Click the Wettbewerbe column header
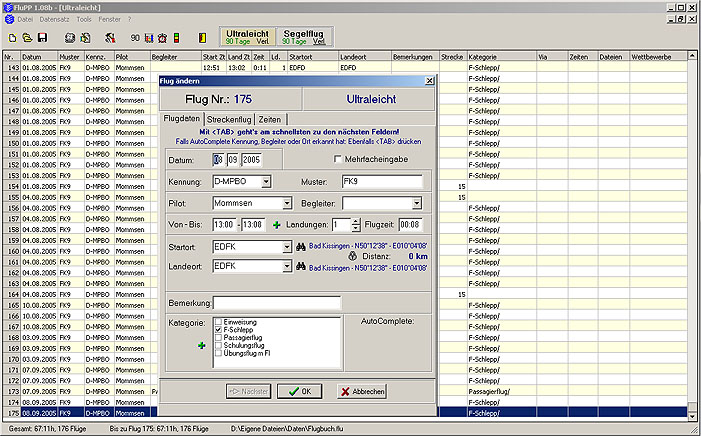Screen dimensions: 701x436 point(658,57)
